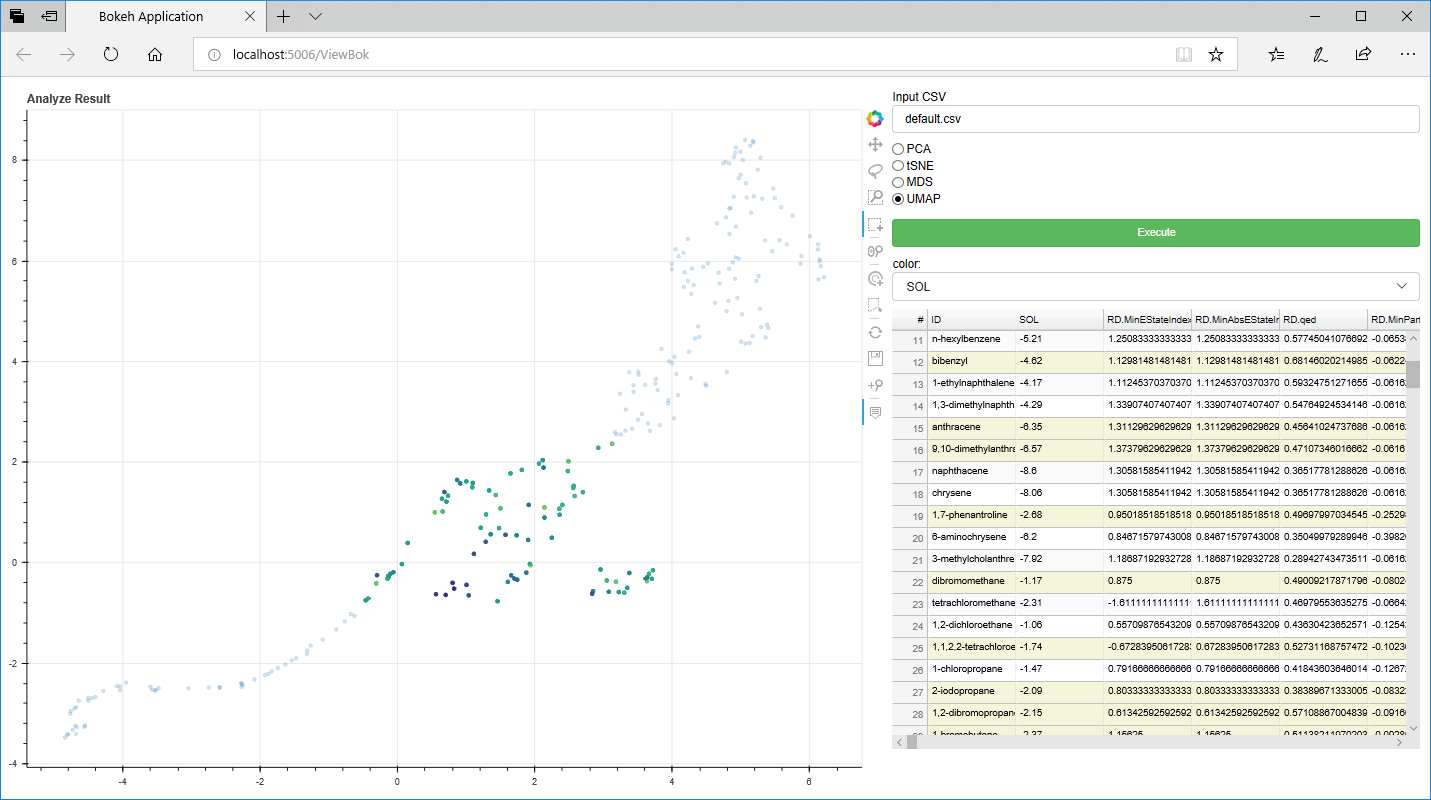Pick the MDS radio button

point(898,182)
